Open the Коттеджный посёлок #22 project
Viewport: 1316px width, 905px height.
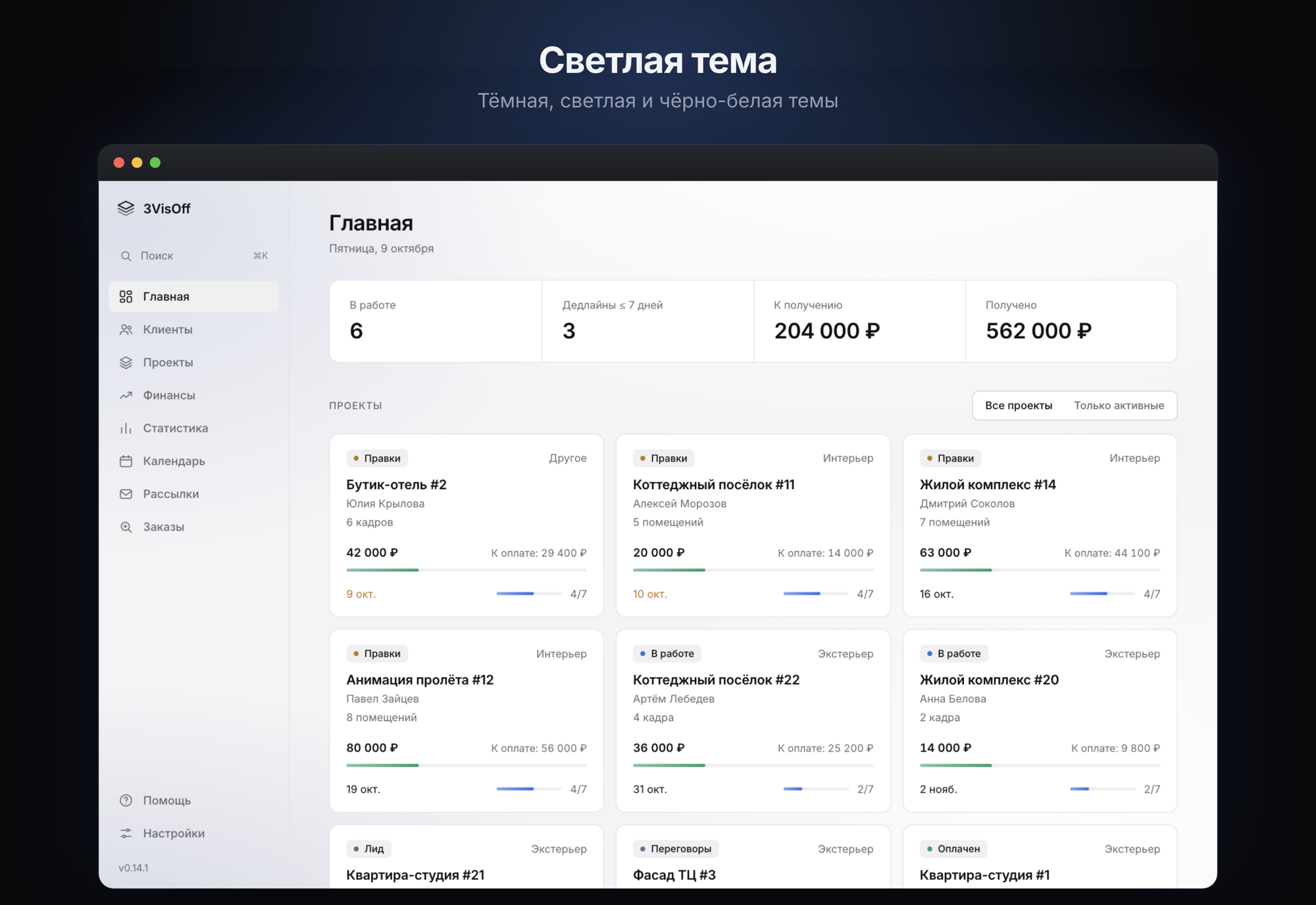coord(753,721)
